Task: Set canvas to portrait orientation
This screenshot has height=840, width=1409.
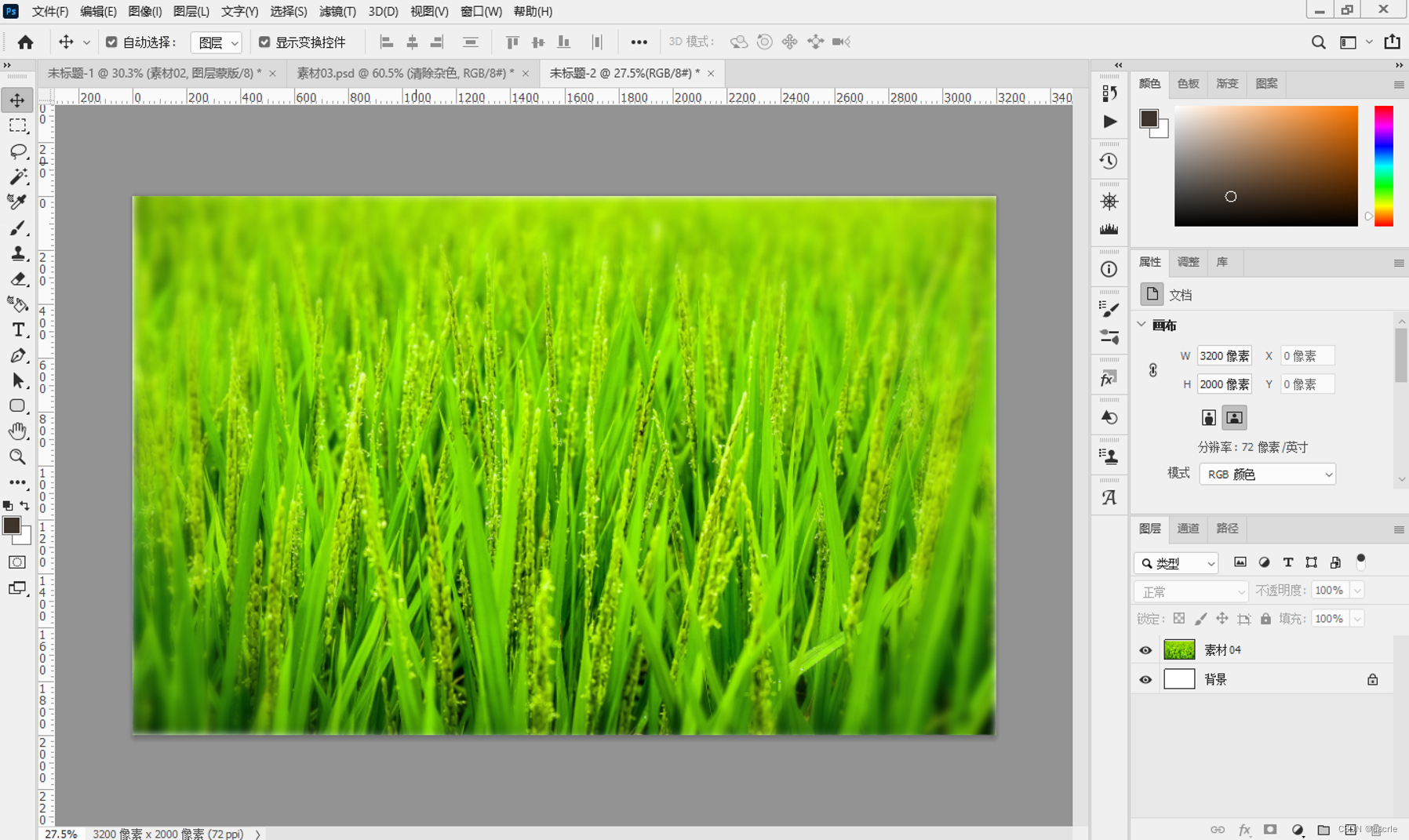Action: (x=1209, y=418)
